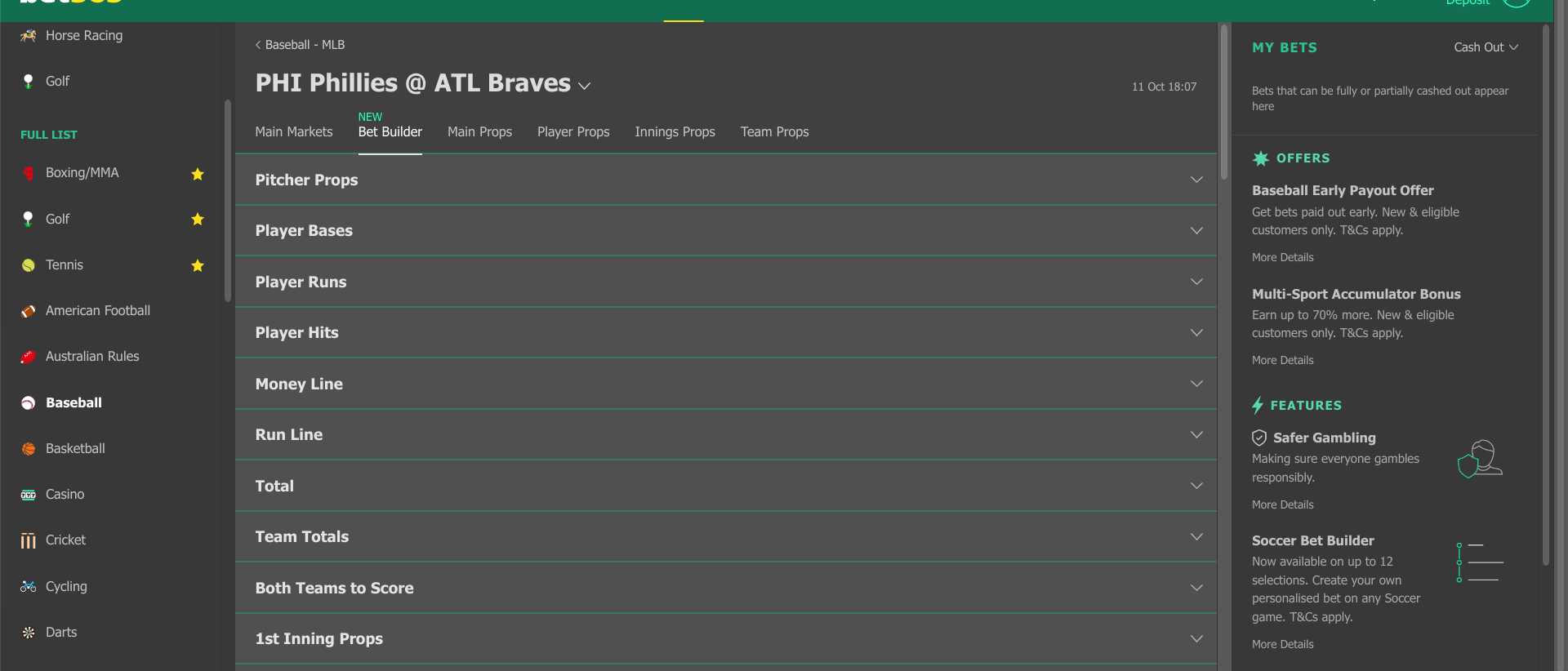
Task: Click the Boxing/MMA glove icon
Action: (29, 173)
